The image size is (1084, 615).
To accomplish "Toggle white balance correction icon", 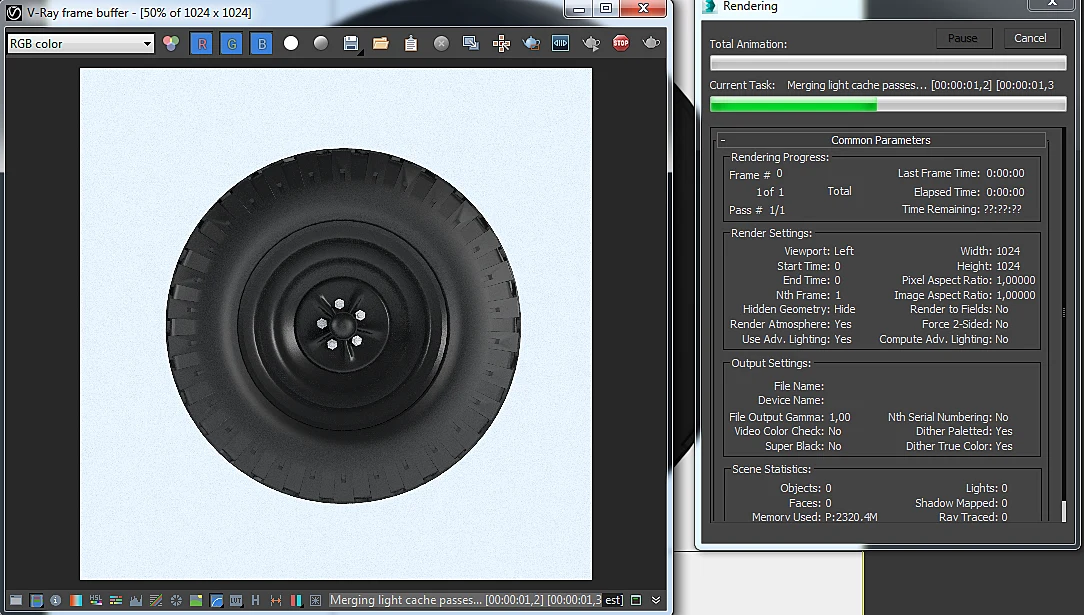I will click(x=76, y=600).
